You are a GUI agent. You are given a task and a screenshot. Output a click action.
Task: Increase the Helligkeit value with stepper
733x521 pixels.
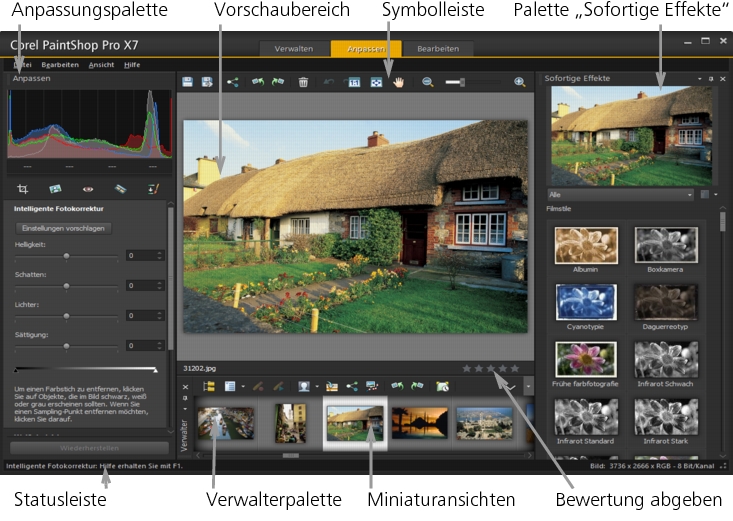click(159, 253)
